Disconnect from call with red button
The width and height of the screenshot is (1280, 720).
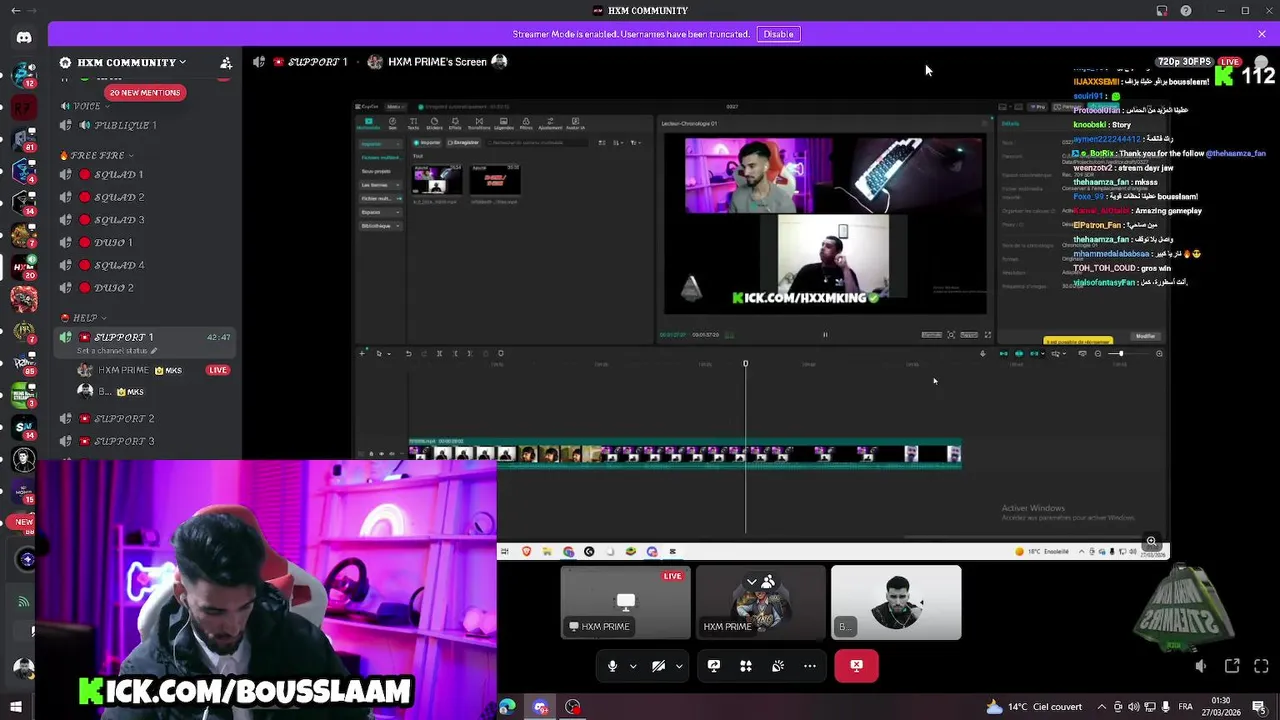click(x=857, y=666)
